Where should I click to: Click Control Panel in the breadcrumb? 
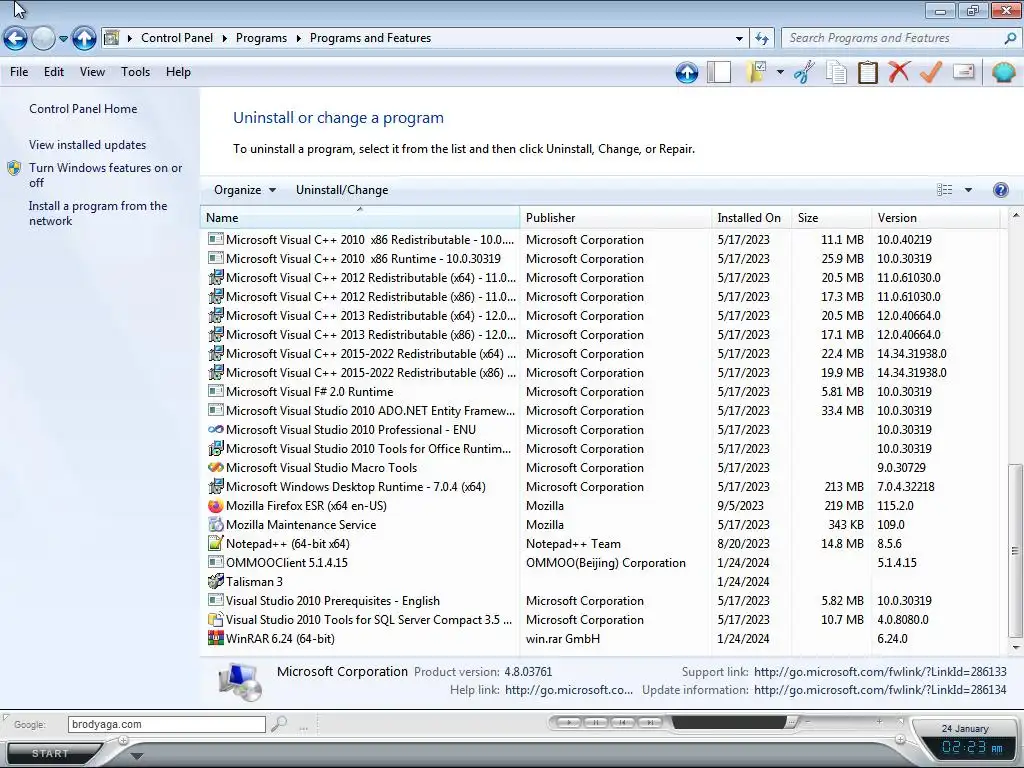click(x=177, y=39)
